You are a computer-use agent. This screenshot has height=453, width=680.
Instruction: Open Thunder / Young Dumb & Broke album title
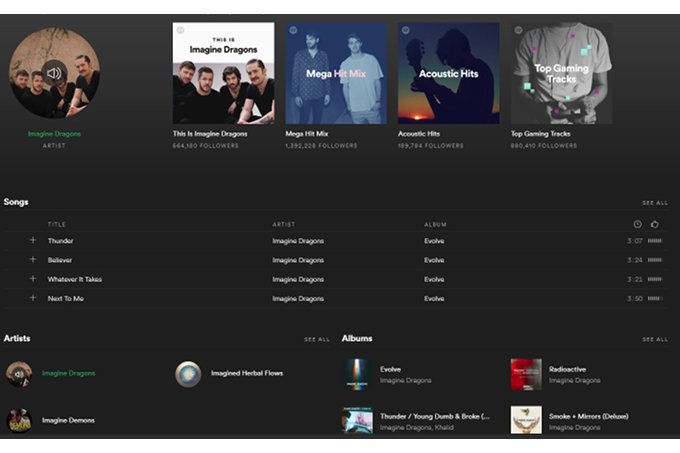[435, 416]
